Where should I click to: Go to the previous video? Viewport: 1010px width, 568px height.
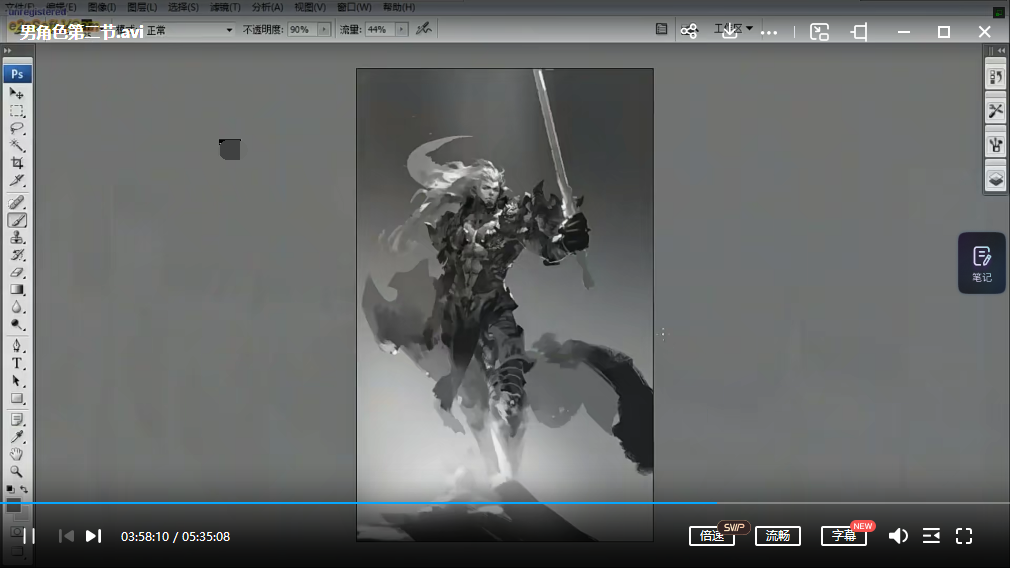pyautogui.click(x=66, y=536)
